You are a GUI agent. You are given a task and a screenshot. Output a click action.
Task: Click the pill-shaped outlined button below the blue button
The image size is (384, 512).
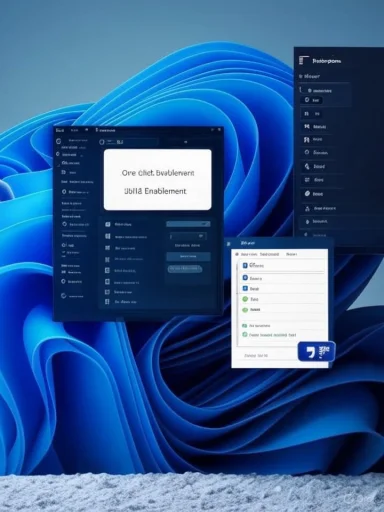click(185, 269)
